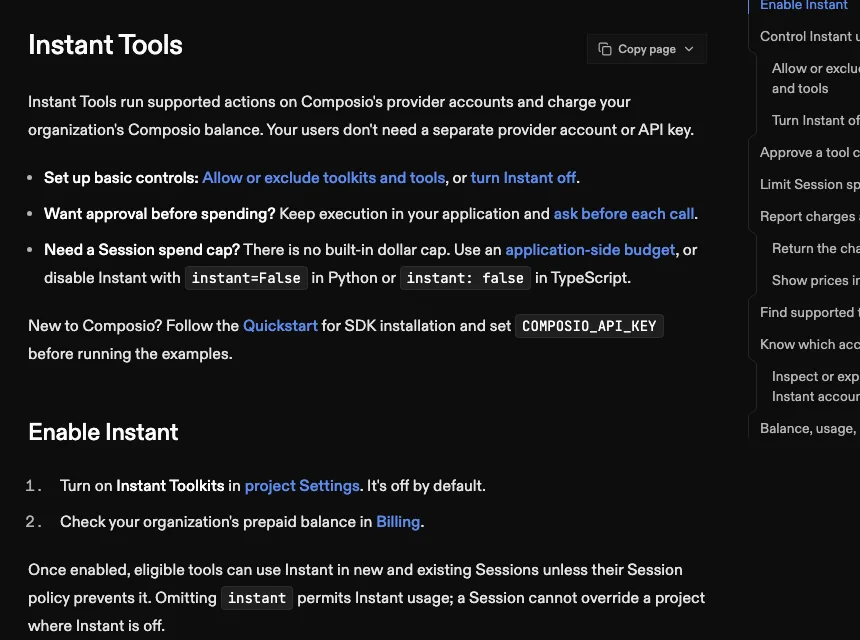The width and height of the screenshot is (860, 640).
Task: Click the 'COMPOSIO_API_KEY' code snippet
Action: pyautogui.click(x=589, y=326)
